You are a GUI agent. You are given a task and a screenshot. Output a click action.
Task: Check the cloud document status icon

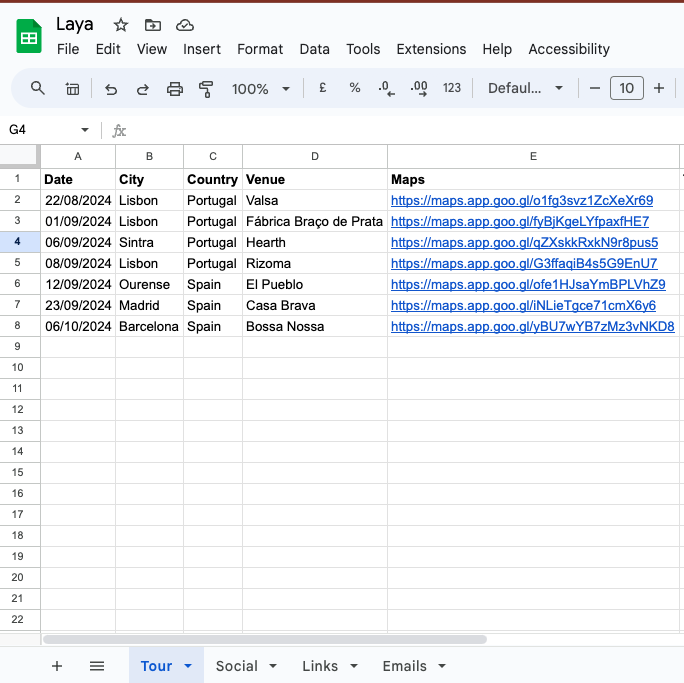click(185, 25)
